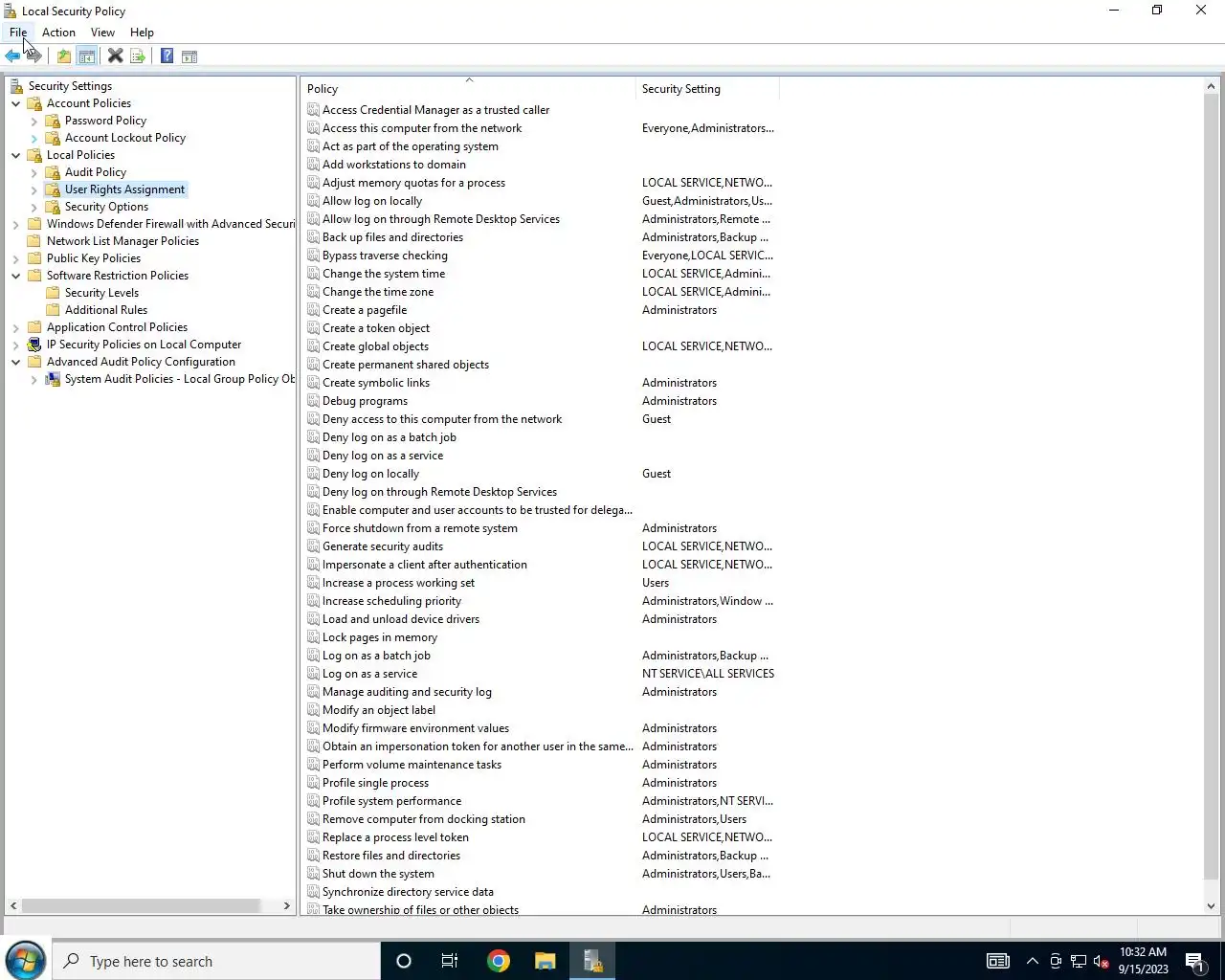The height and width of the screenshot is (980, 1225).
Task: Click the Password Policy folder icon
Action: tap(53, 121)
